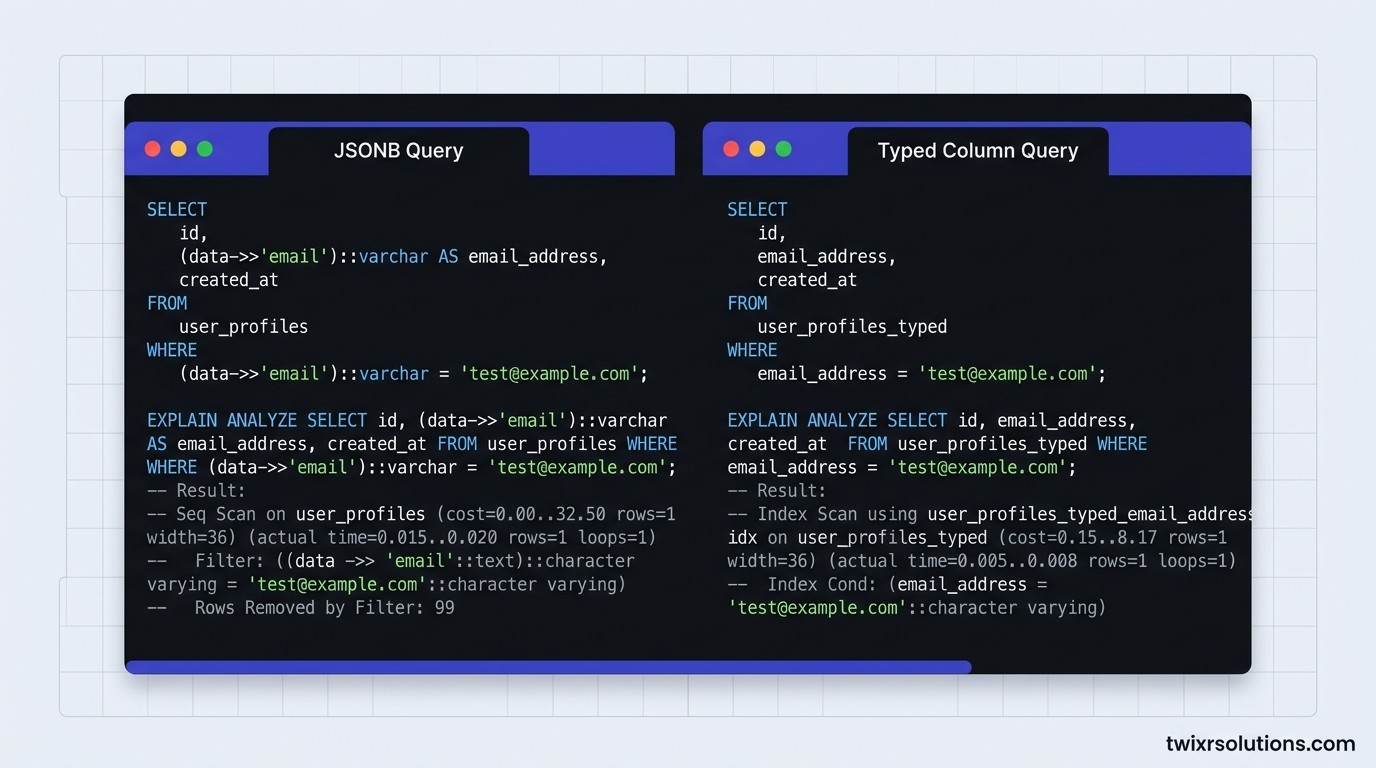Click the "-- Index Cond: (email_address =" line
The image size is (1376, 768).
click(x=887, y=584)
